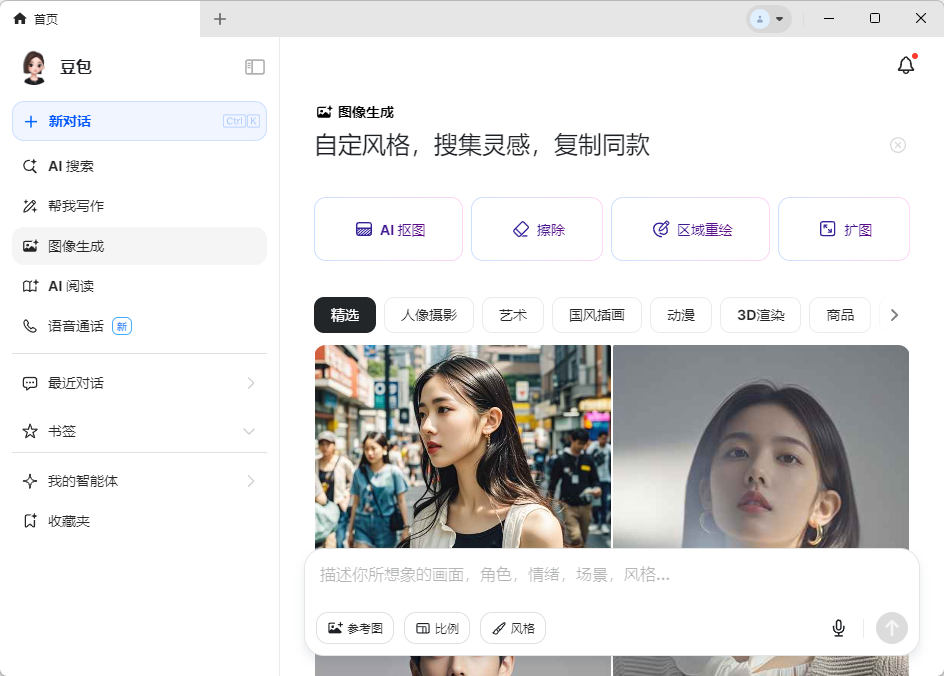Click the AI 抠图 button
The height and width of the screenshot is (676, 944).
pos(388,229)
